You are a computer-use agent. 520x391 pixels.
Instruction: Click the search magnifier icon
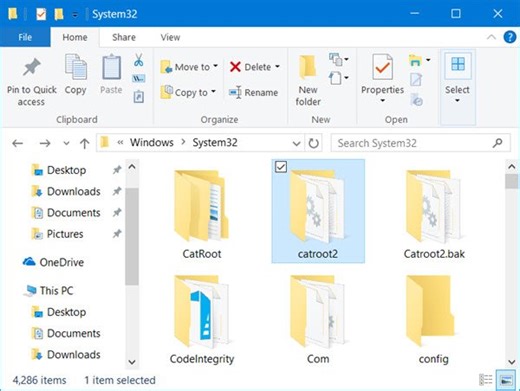point(497,143)
